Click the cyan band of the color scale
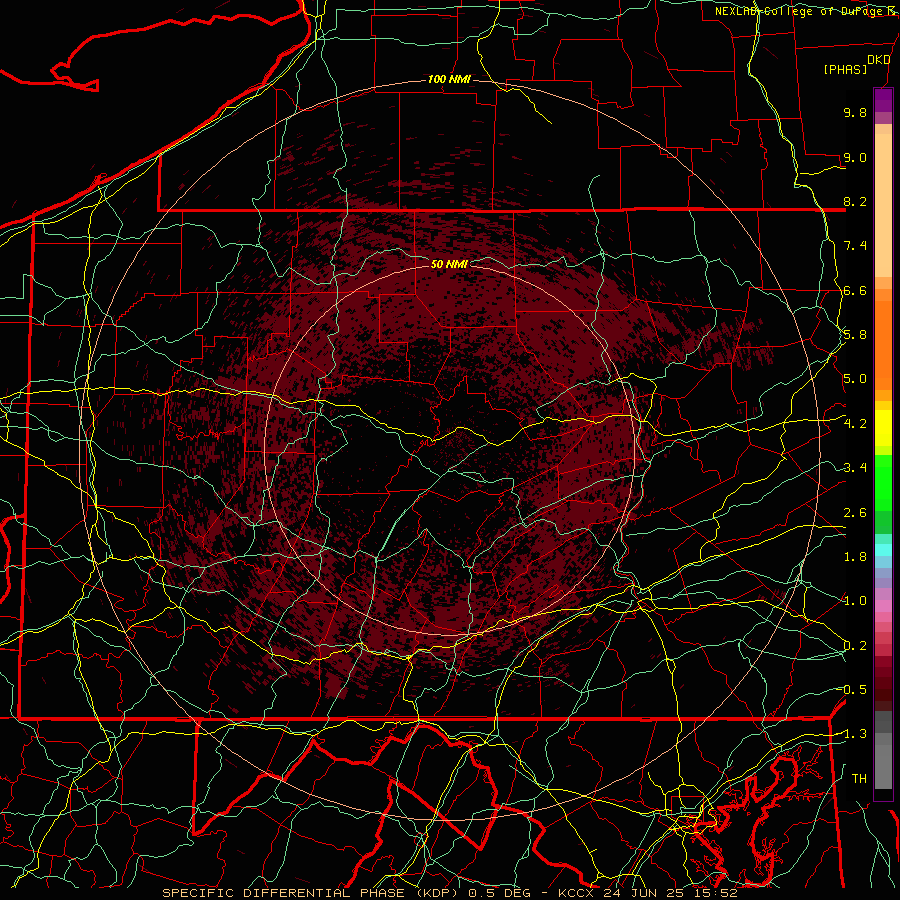The width and height of the screenshot is (900, 900). point(883,549)
